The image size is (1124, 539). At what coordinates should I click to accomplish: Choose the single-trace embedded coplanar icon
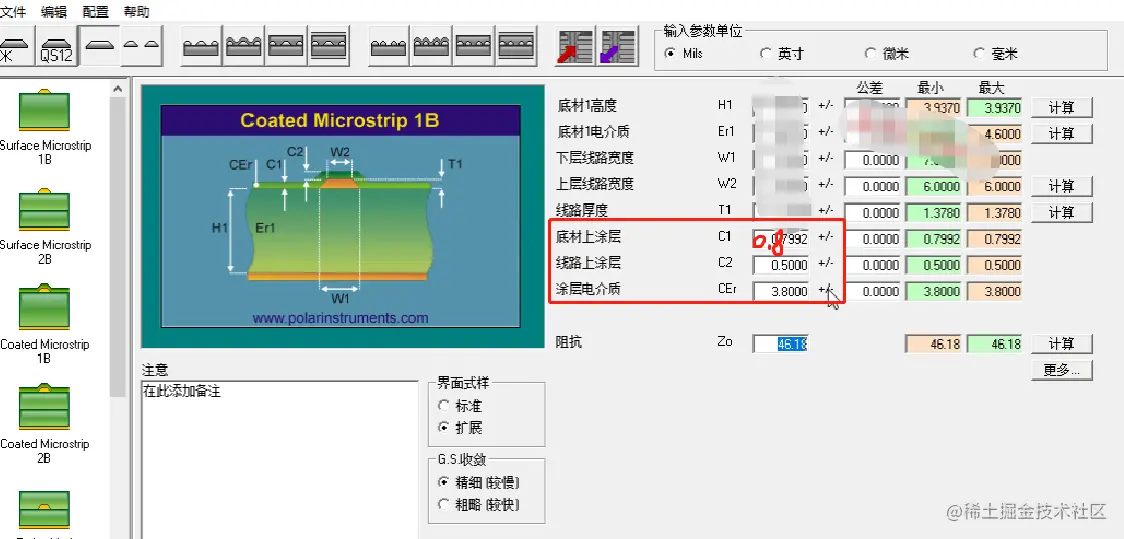click(x=286, y=46)
